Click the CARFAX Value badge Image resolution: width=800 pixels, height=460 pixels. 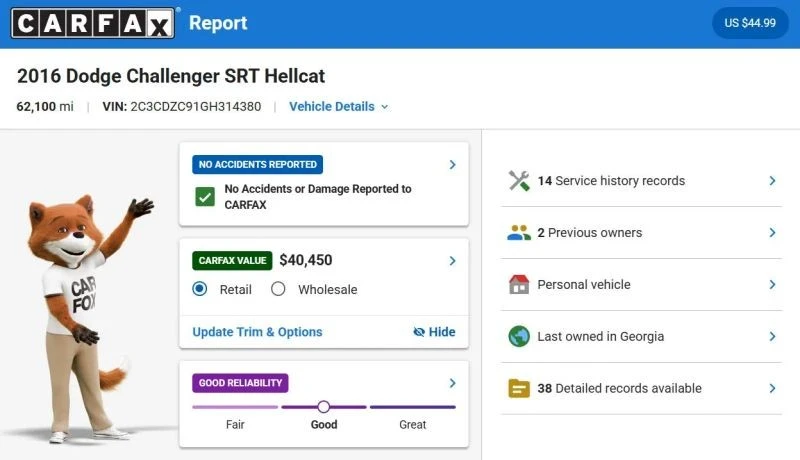click(x=232, y=261)
